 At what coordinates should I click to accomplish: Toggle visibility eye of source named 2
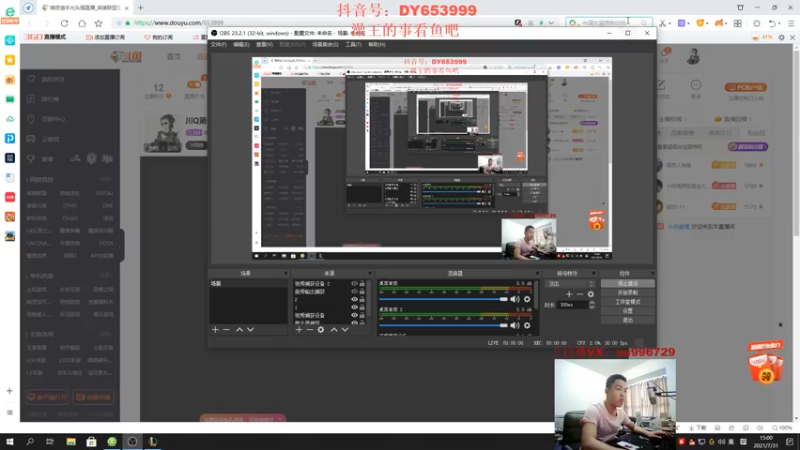tap(354, 299)
